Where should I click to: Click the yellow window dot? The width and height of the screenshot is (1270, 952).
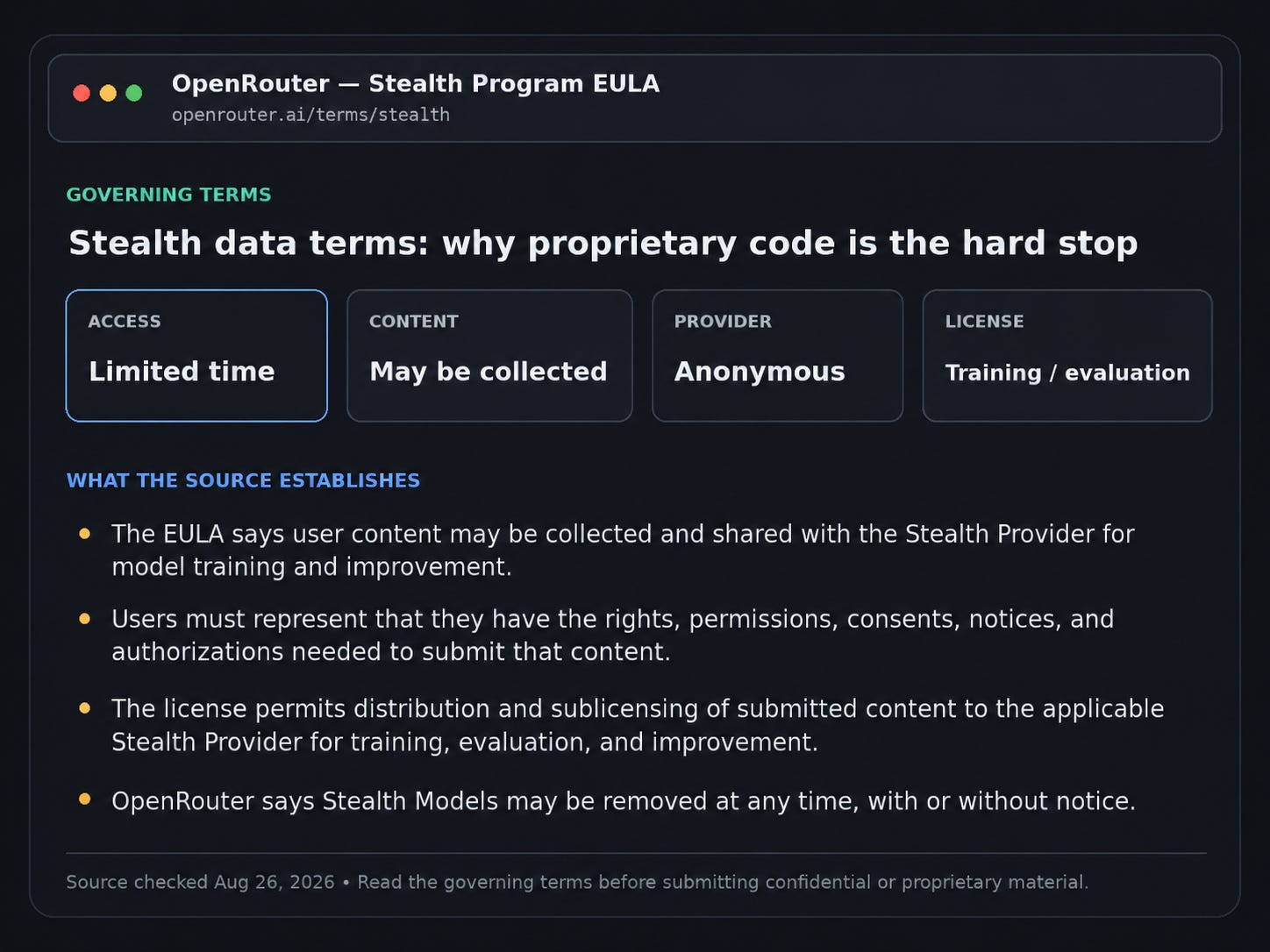108,93
